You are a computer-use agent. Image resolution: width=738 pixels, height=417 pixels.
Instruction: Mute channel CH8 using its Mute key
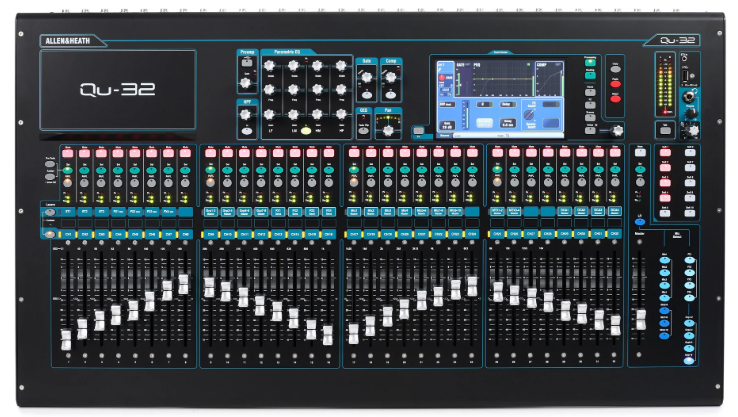pyautogui.click(x=185, y=153)
